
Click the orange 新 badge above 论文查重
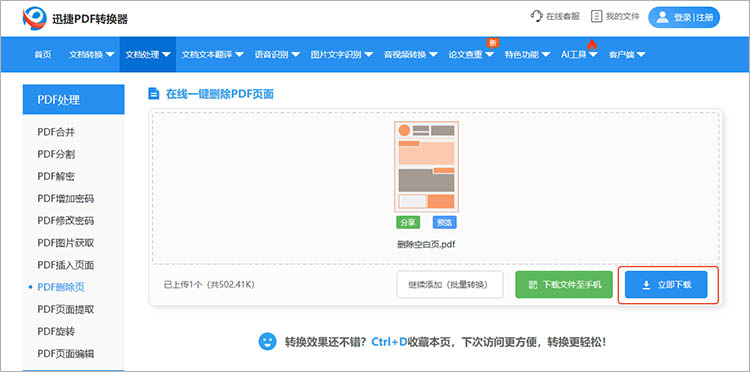pos(493,43)
